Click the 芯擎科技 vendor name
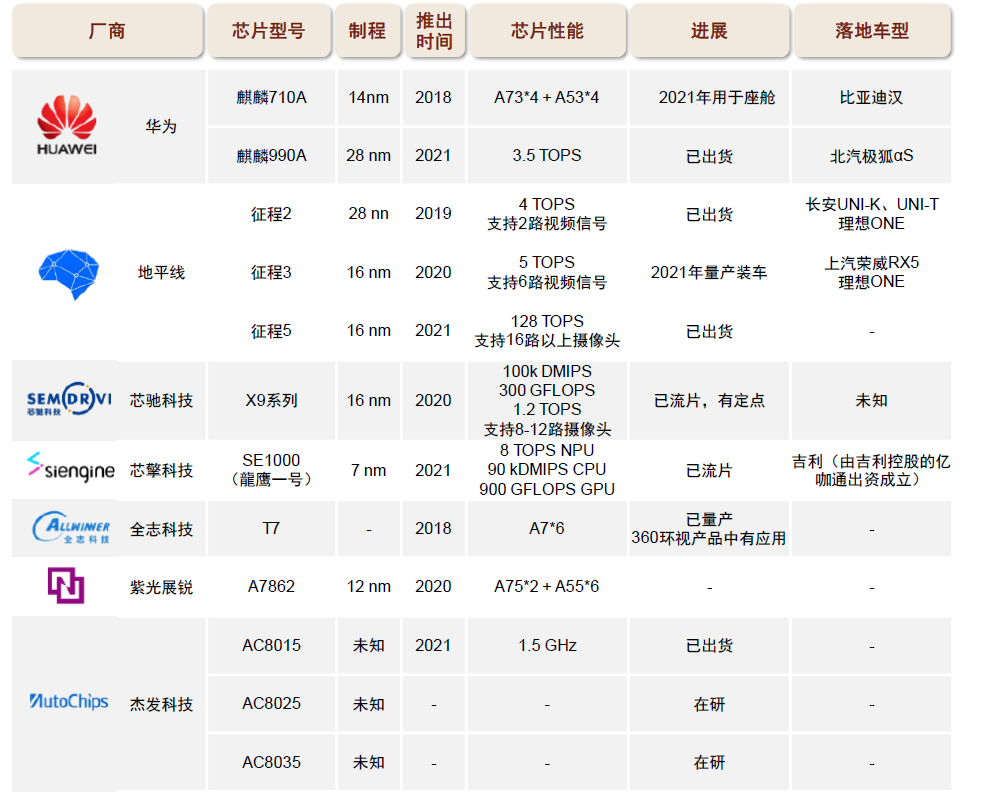 (161, 470)
